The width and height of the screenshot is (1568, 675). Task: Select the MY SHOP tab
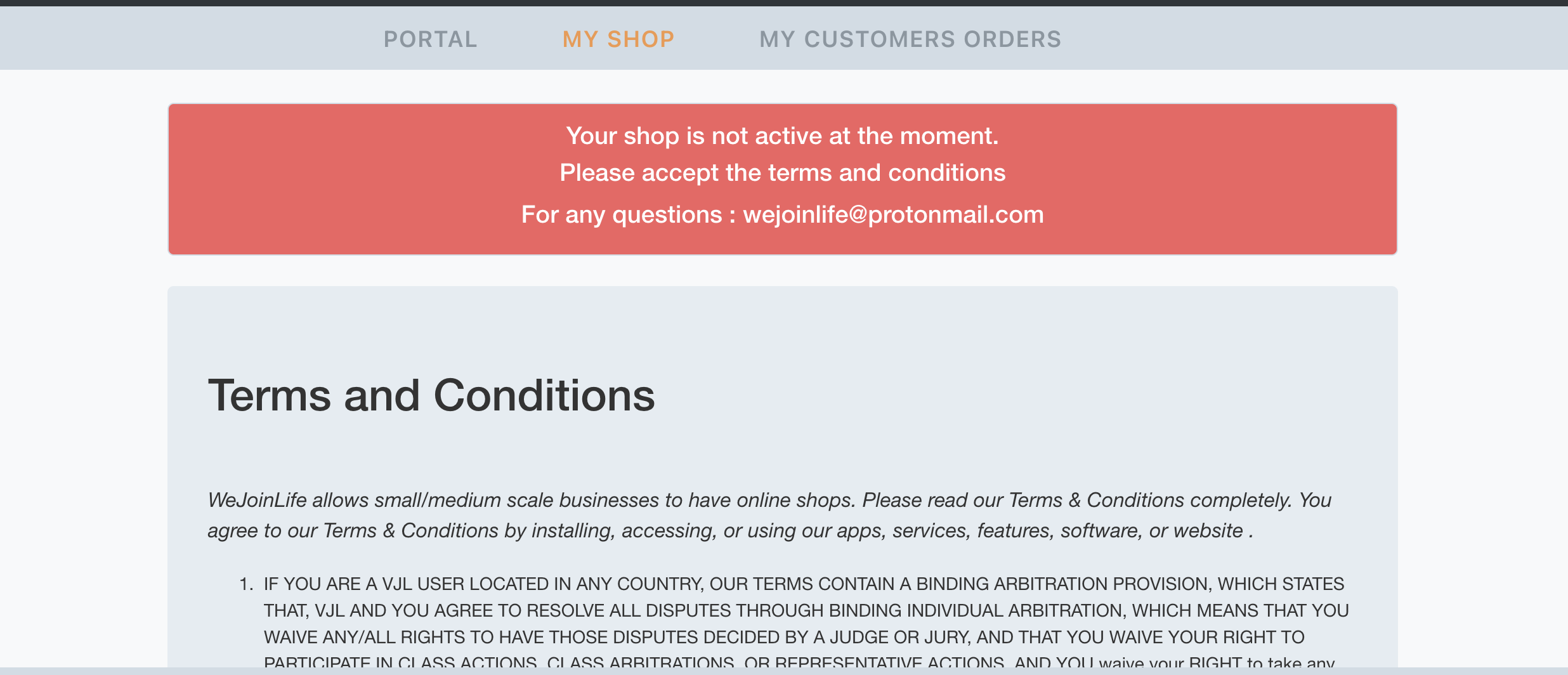coord(618,39)
